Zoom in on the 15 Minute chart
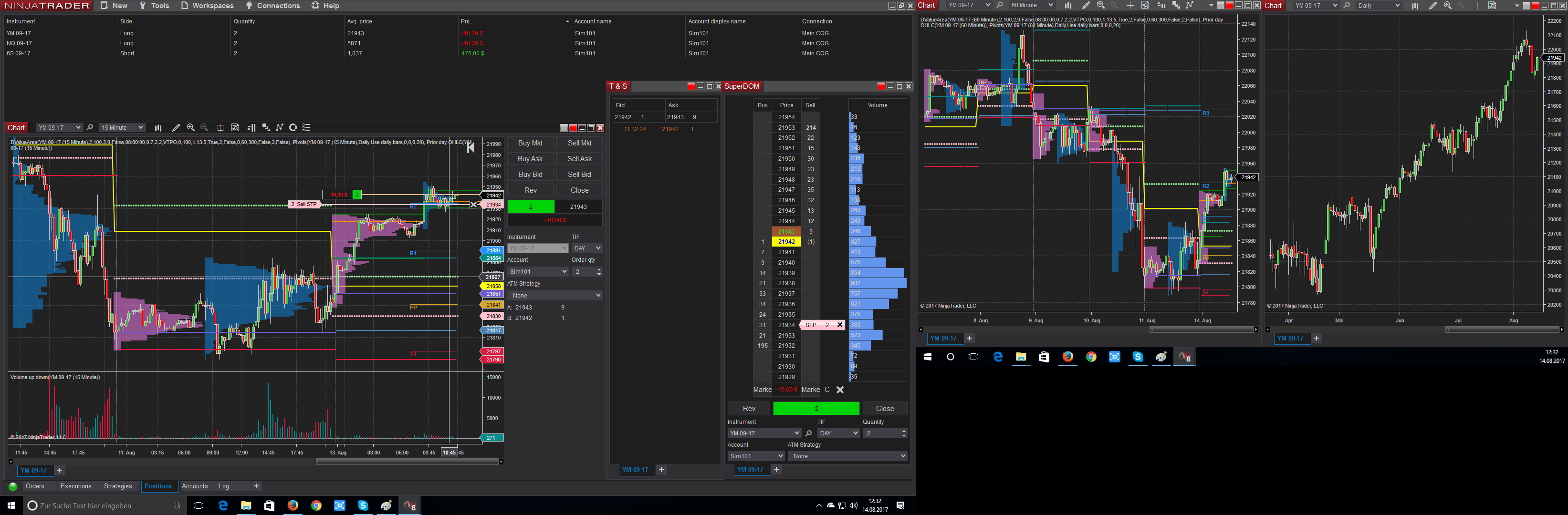The image size is (1568, 515). click(191, 128)
